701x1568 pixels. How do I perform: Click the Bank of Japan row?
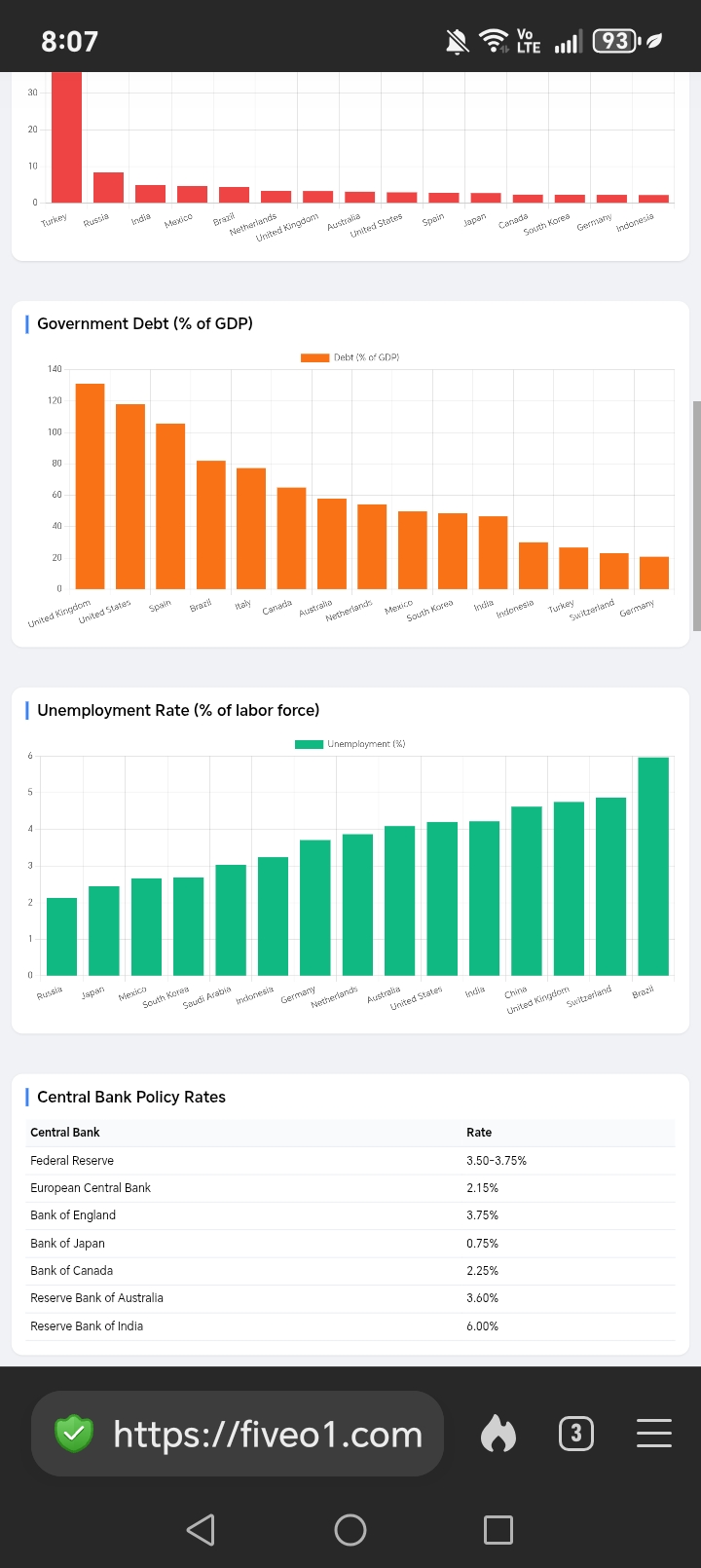coord(350,1244)
